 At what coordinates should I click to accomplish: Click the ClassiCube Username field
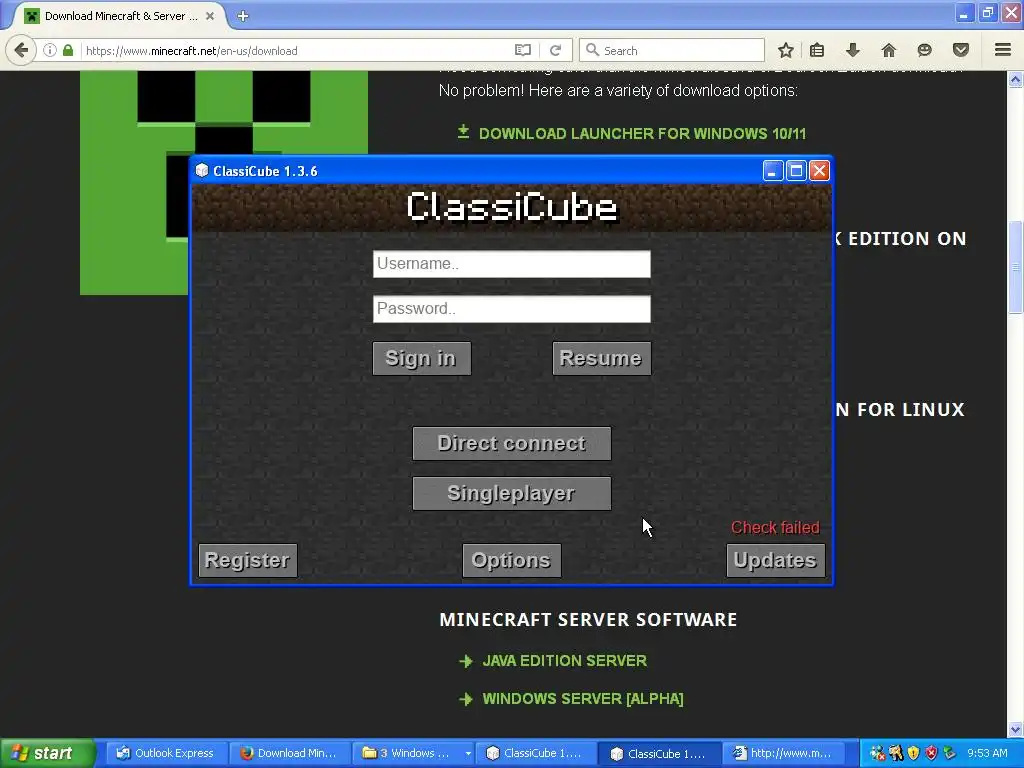(x=511, y=264)
